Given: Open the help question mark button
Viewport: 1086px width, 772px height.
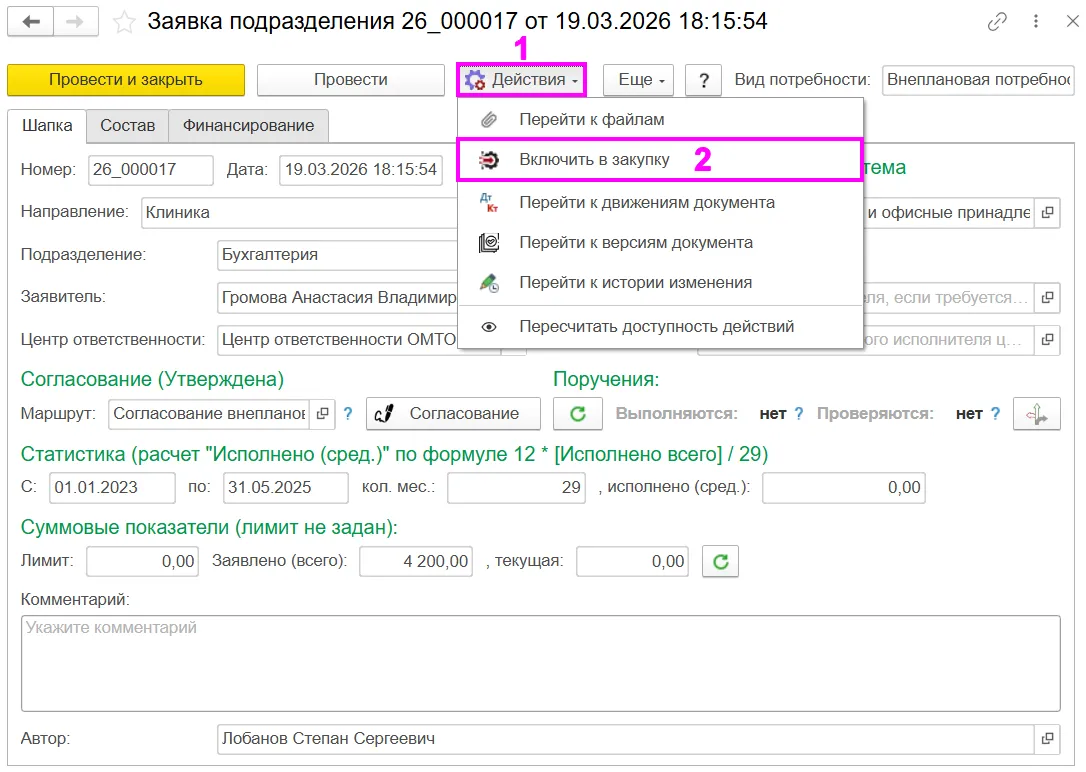Looking at the screenshot, I should coord(704,80).
